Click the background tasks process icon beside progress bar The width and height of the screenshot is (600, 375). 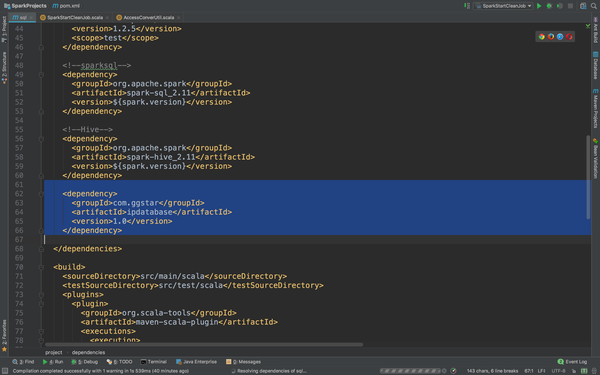tap(453, 371)
